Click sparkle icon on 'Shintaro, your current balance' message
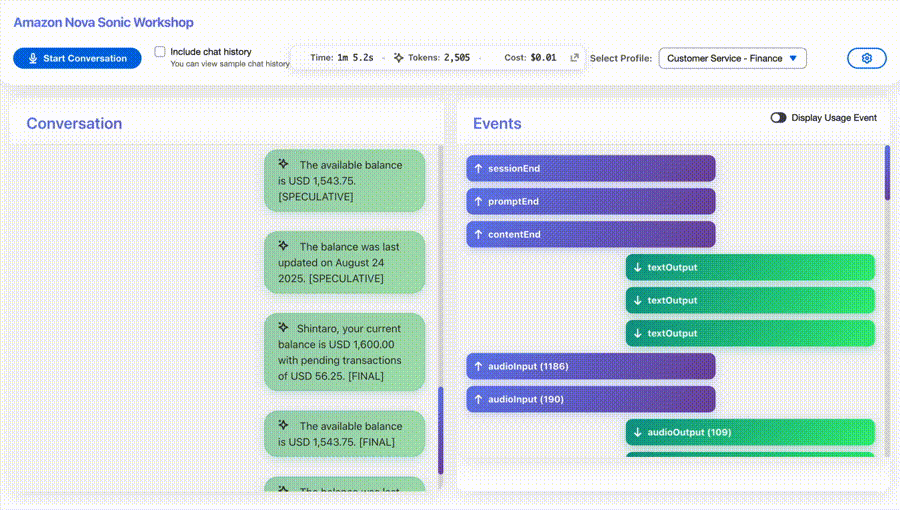The height and width of the screenshot is (510, 900). [283, 327]
